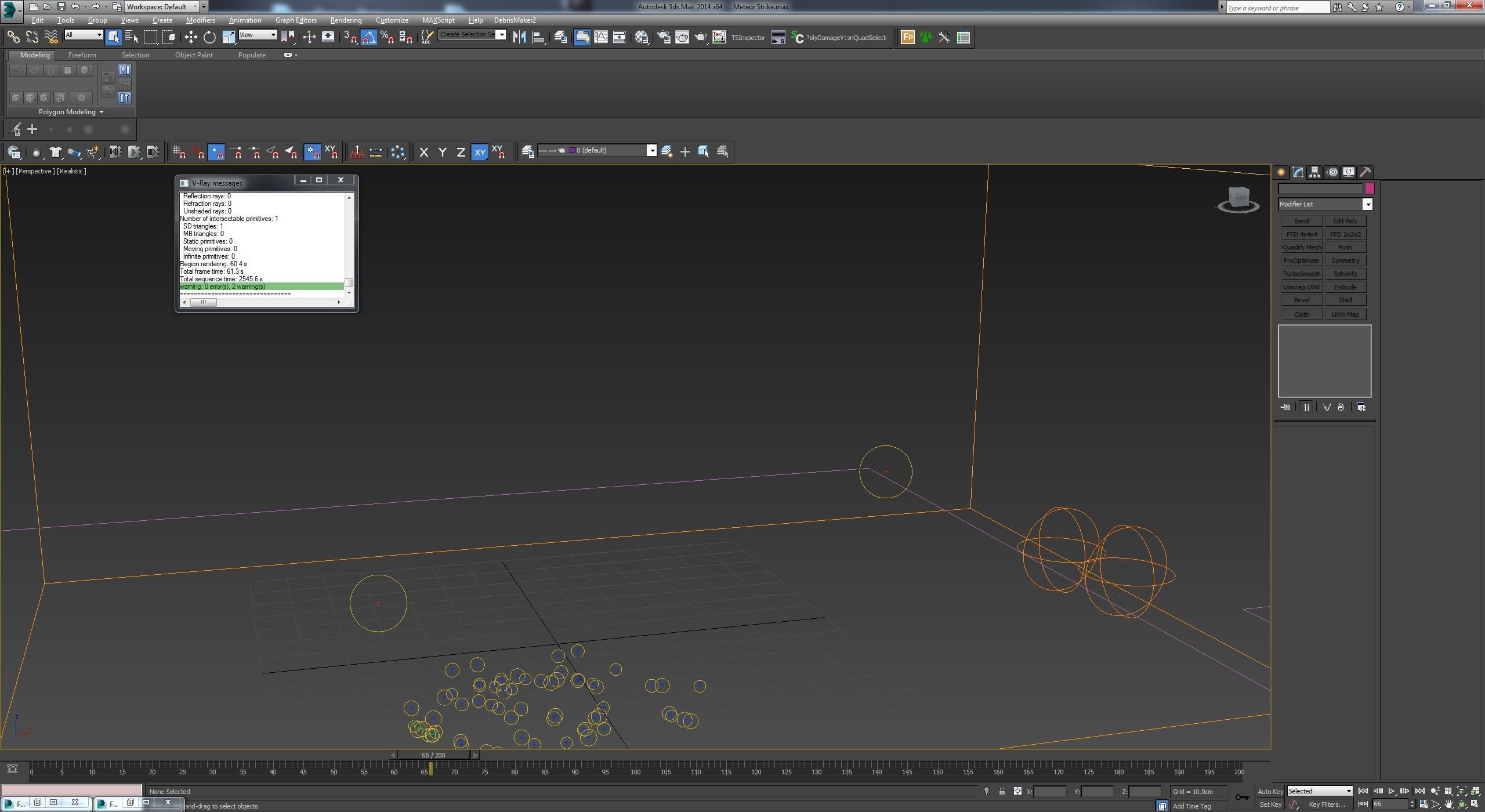Toggle the XY axis constraint button

(479, 152)
